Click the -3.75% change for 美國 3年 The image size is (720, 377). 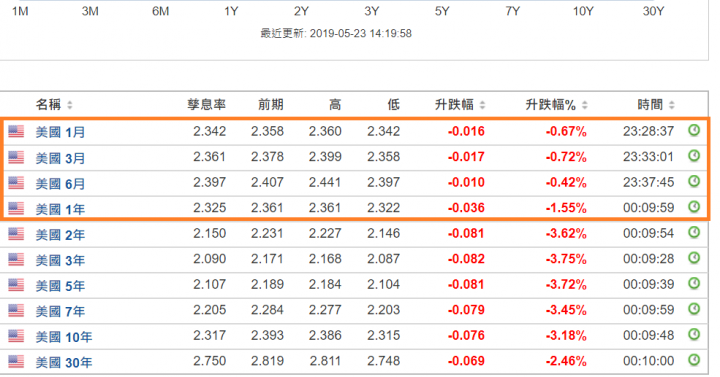point(566,259)
